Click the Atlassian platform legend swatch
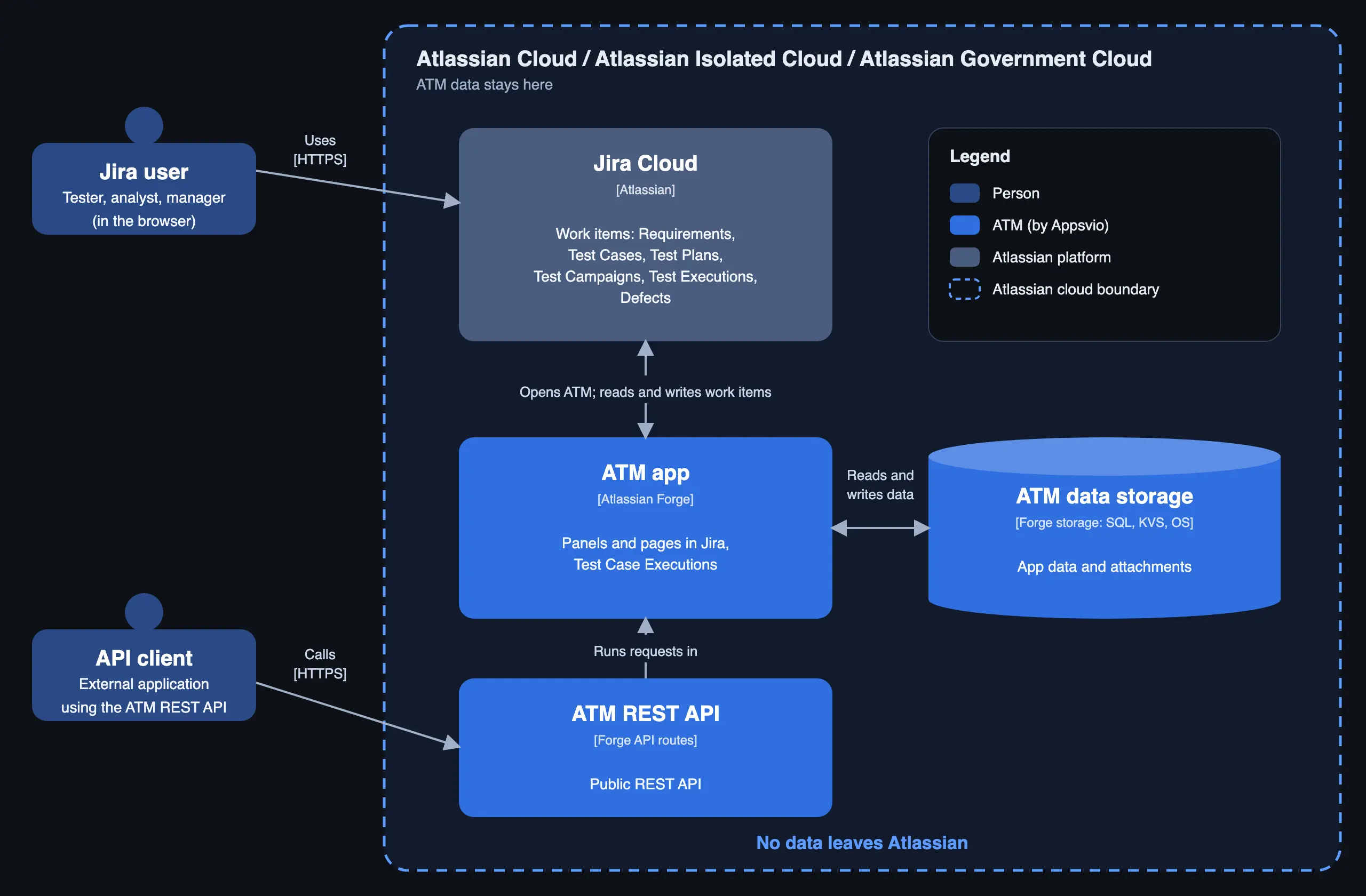The height and width of the screenshot is (896, 1366). [964, 258]
